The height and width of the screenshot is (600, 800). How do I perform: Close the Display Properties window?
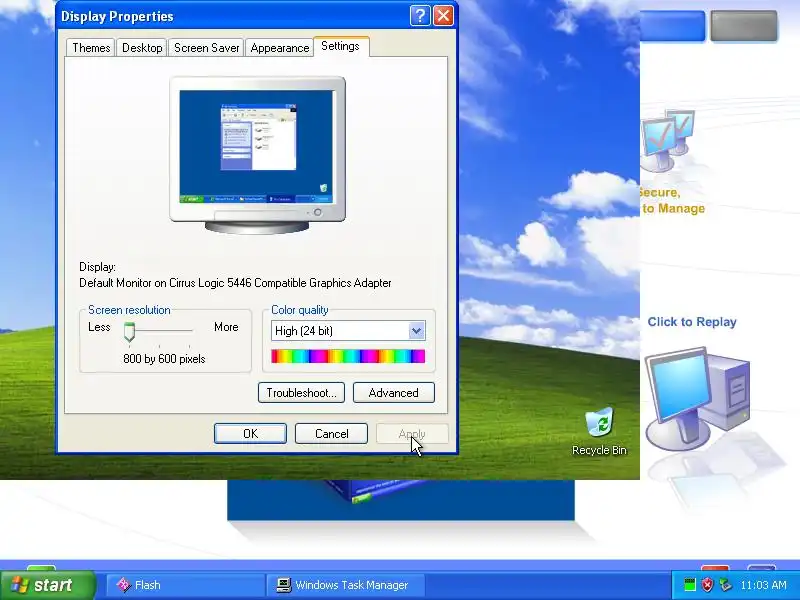tap(443, 16)
